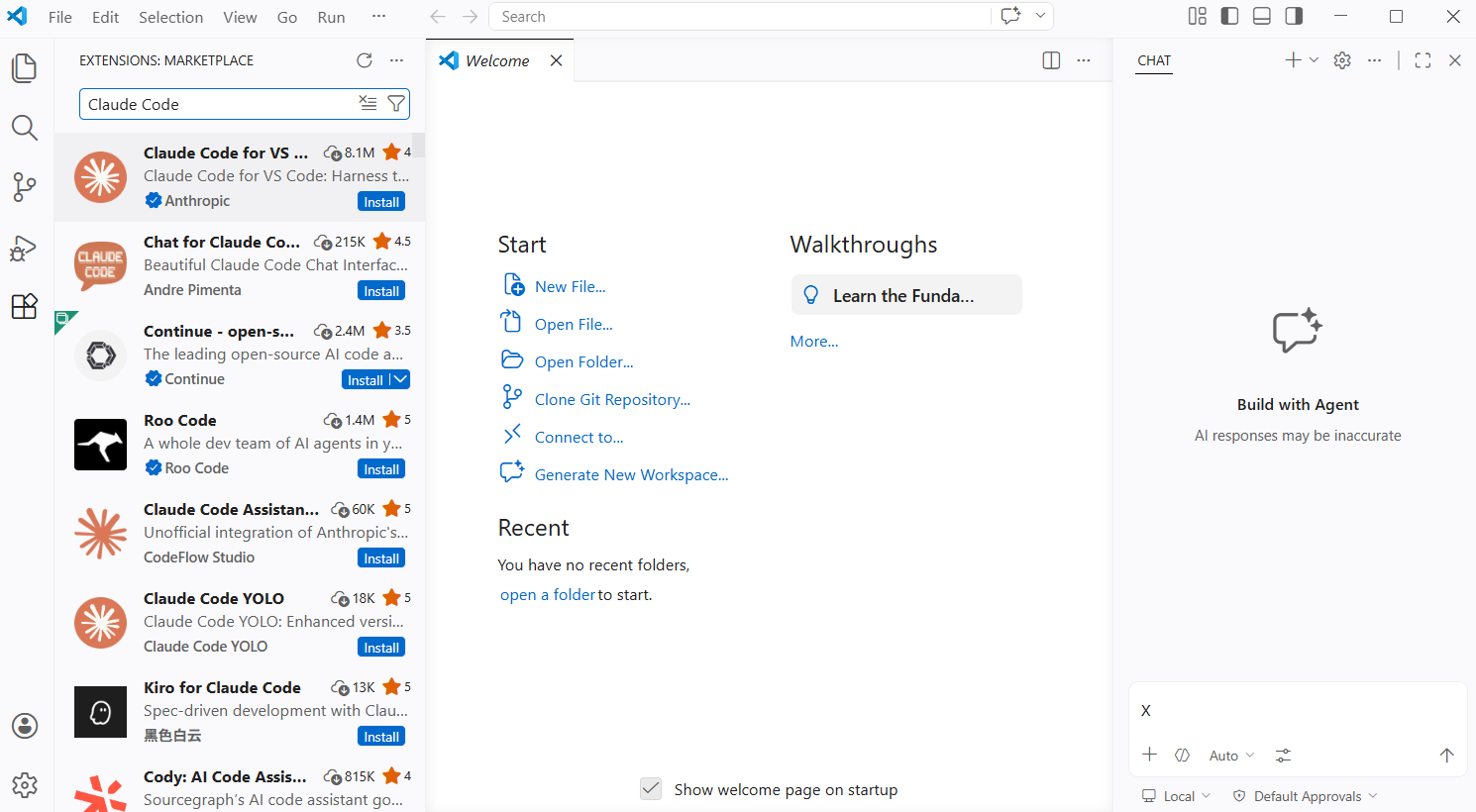The height and width of the screenshot is (812, 1476).
Task: Select the Search icon in the activity bar
Action: 24,128
